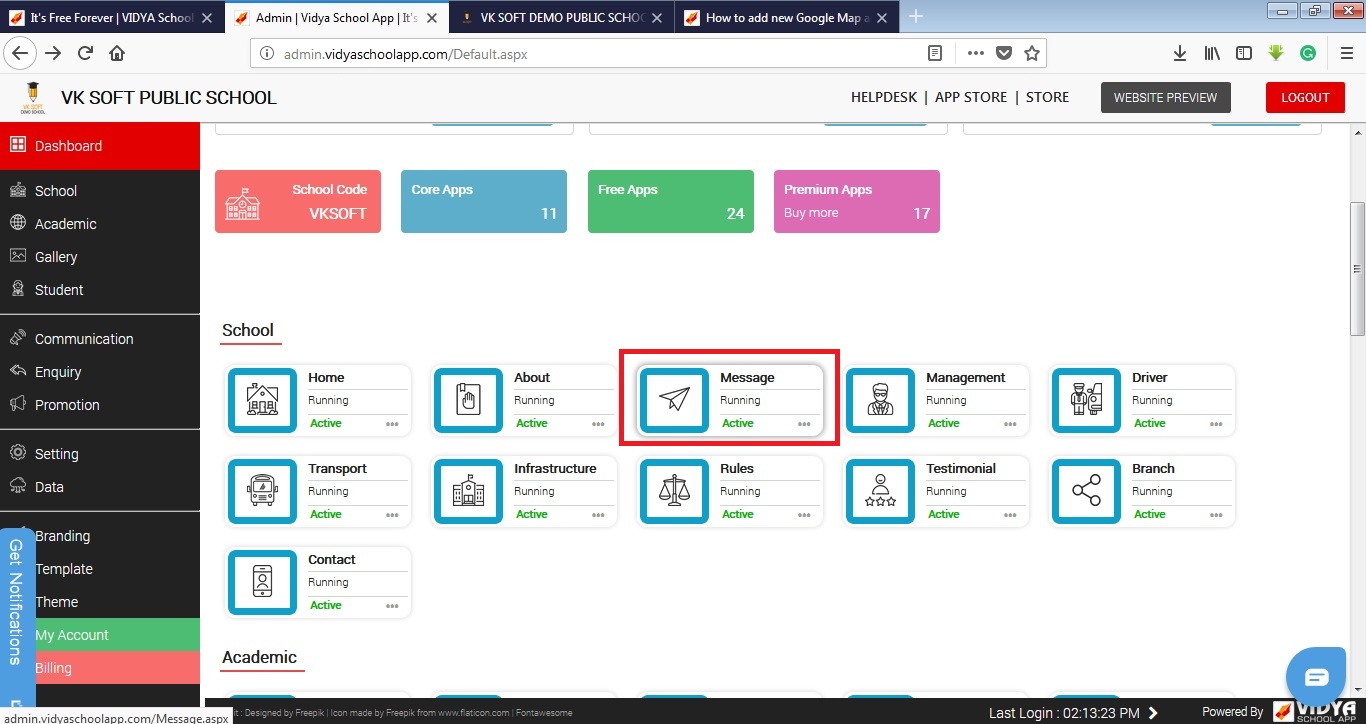Viewport: 1366px width, 724px height.
Task: Open more options dots on Home tile
Action: click(392, 424)
